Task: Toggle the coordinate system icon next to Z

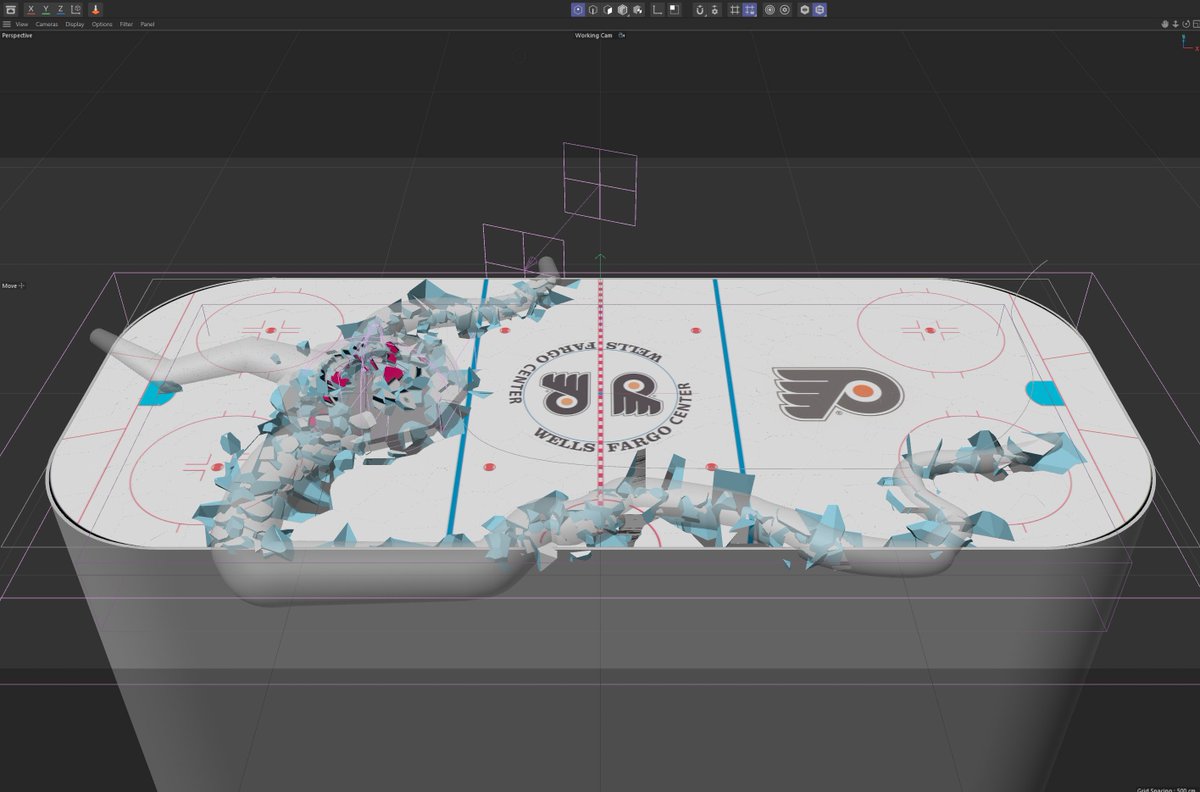Action: click(76, 9)
